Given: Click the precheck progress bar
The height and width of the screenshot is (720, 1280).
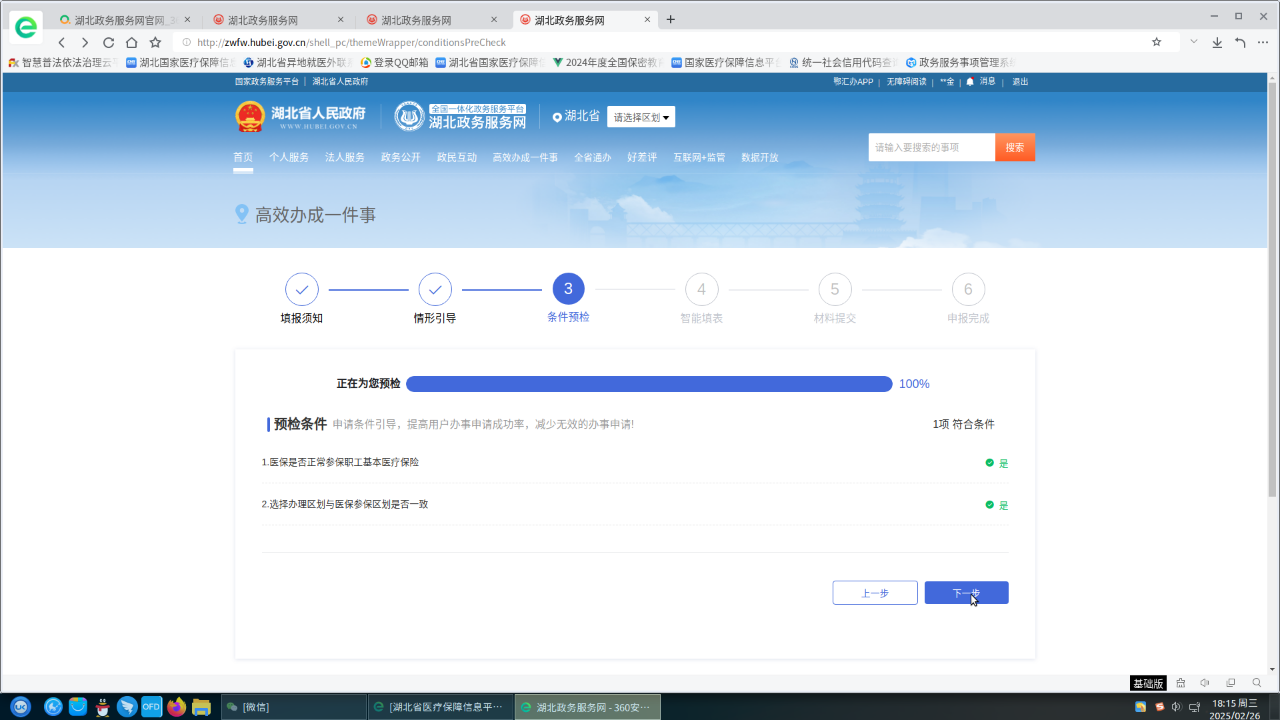Looking at the screenshot, I should pyautogui.click(x=648, y=384).
